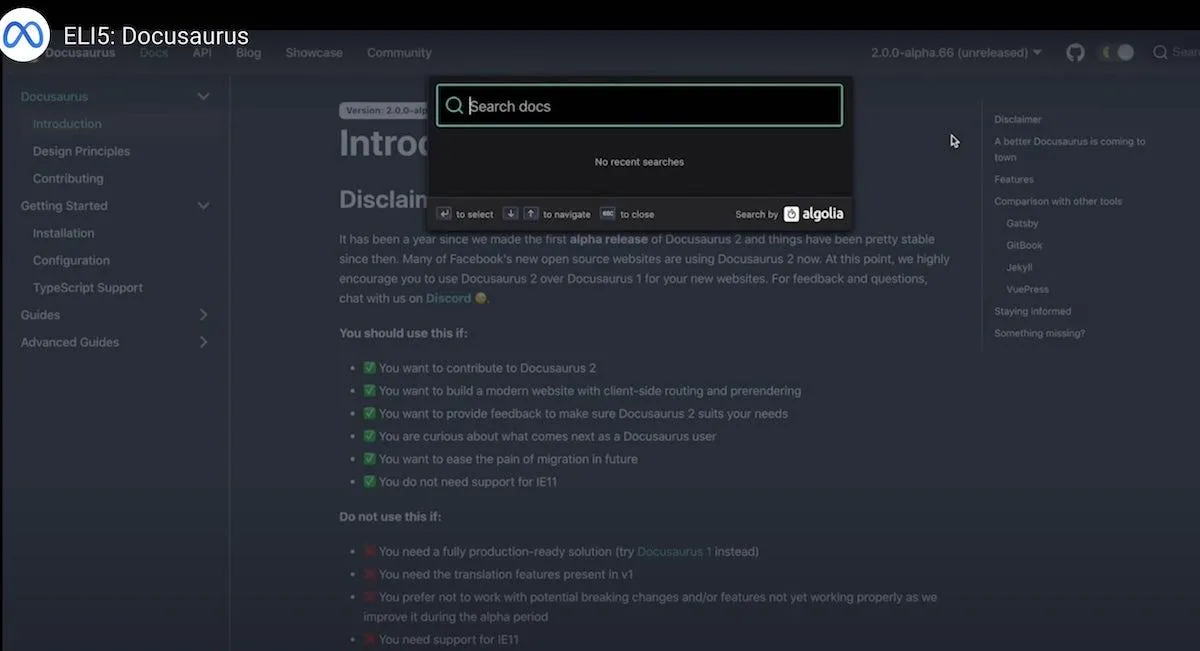The height and width of the screenshot is (651, 1200).
Task: Toggle dark mode switch in navbar
Action: coord(1117,53)
